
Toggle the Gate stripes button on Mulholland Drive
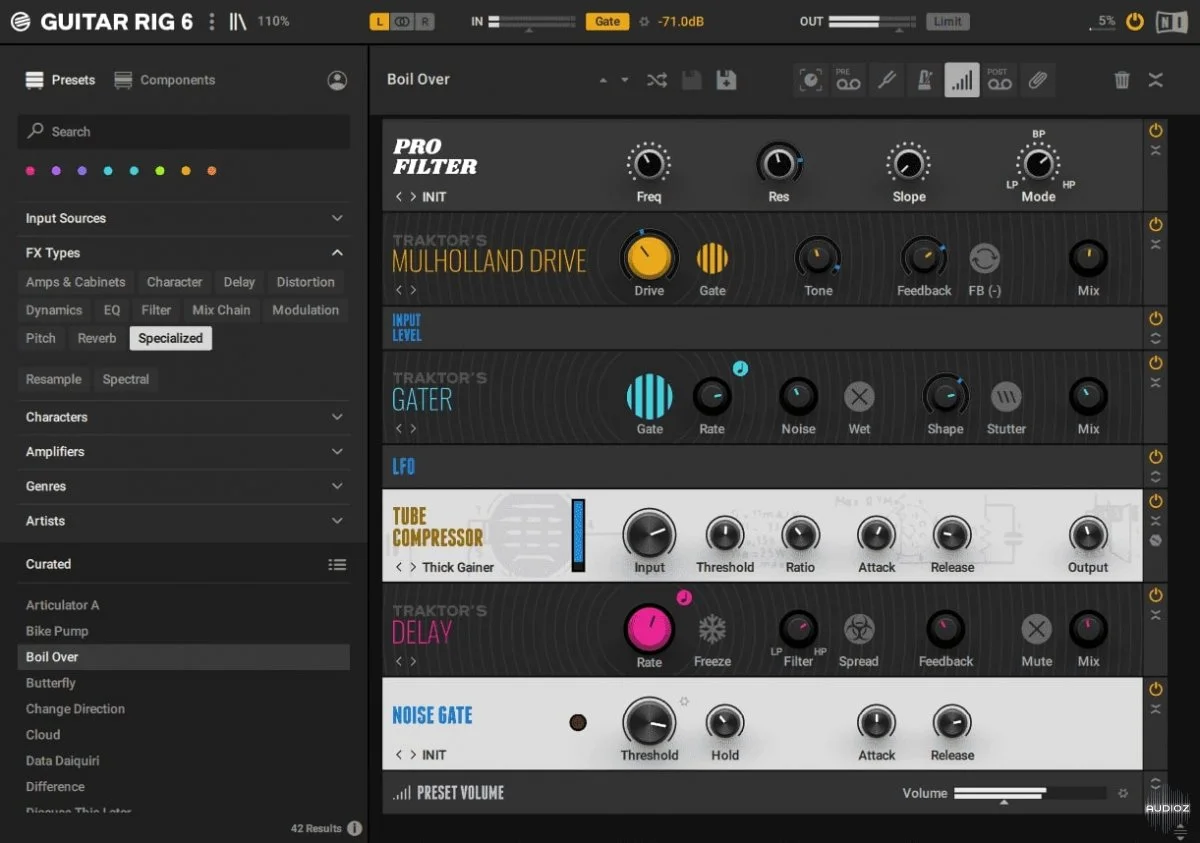click(x=712, y=259)
